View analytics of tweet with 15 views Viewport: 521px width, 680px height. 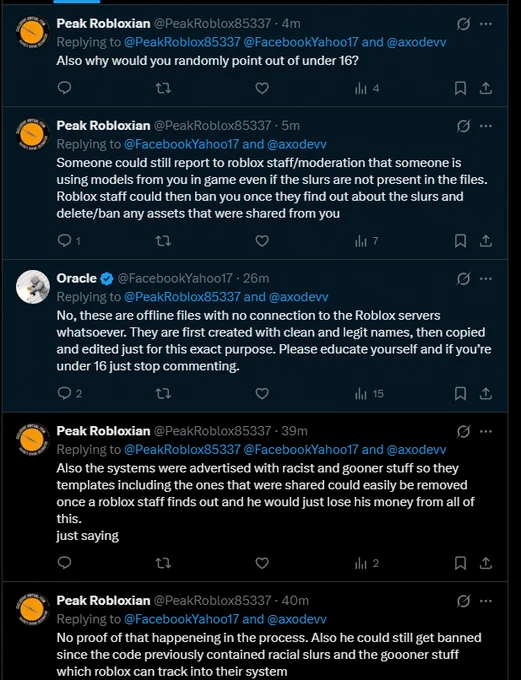tap(369, 393)
